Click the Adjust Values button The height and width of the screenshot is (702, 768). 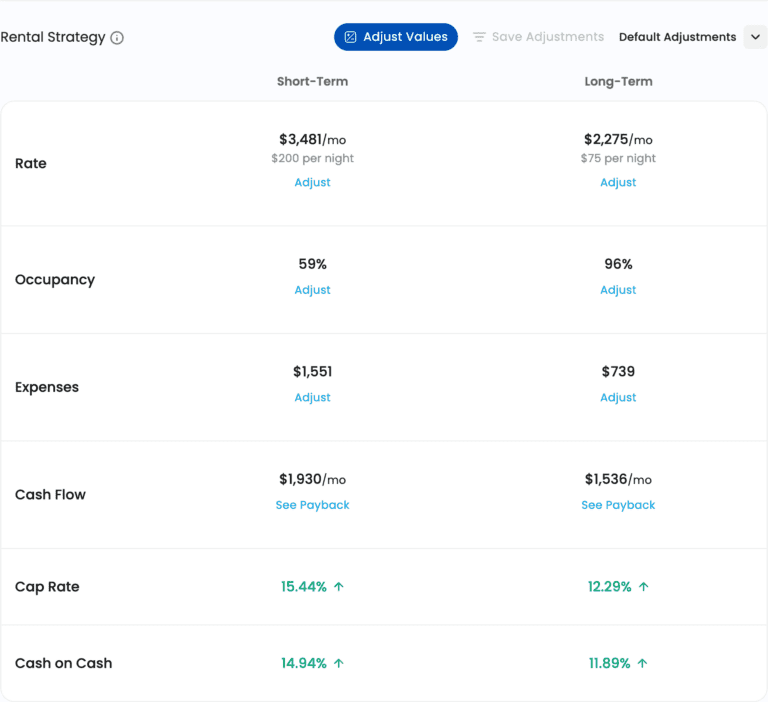[396, 37]
